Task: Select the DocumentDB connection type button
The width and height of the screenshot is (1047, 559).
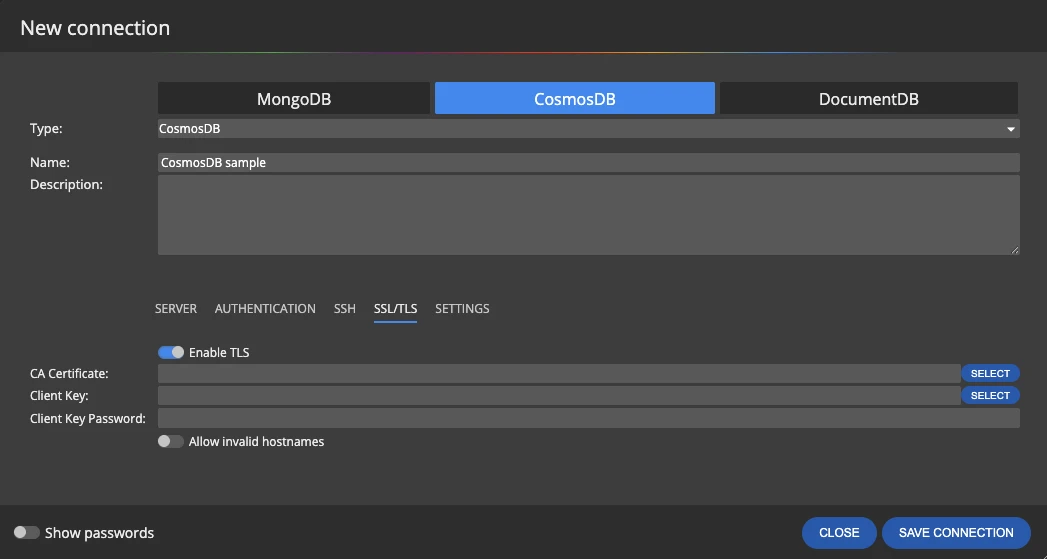Action: tap(869, 98)
